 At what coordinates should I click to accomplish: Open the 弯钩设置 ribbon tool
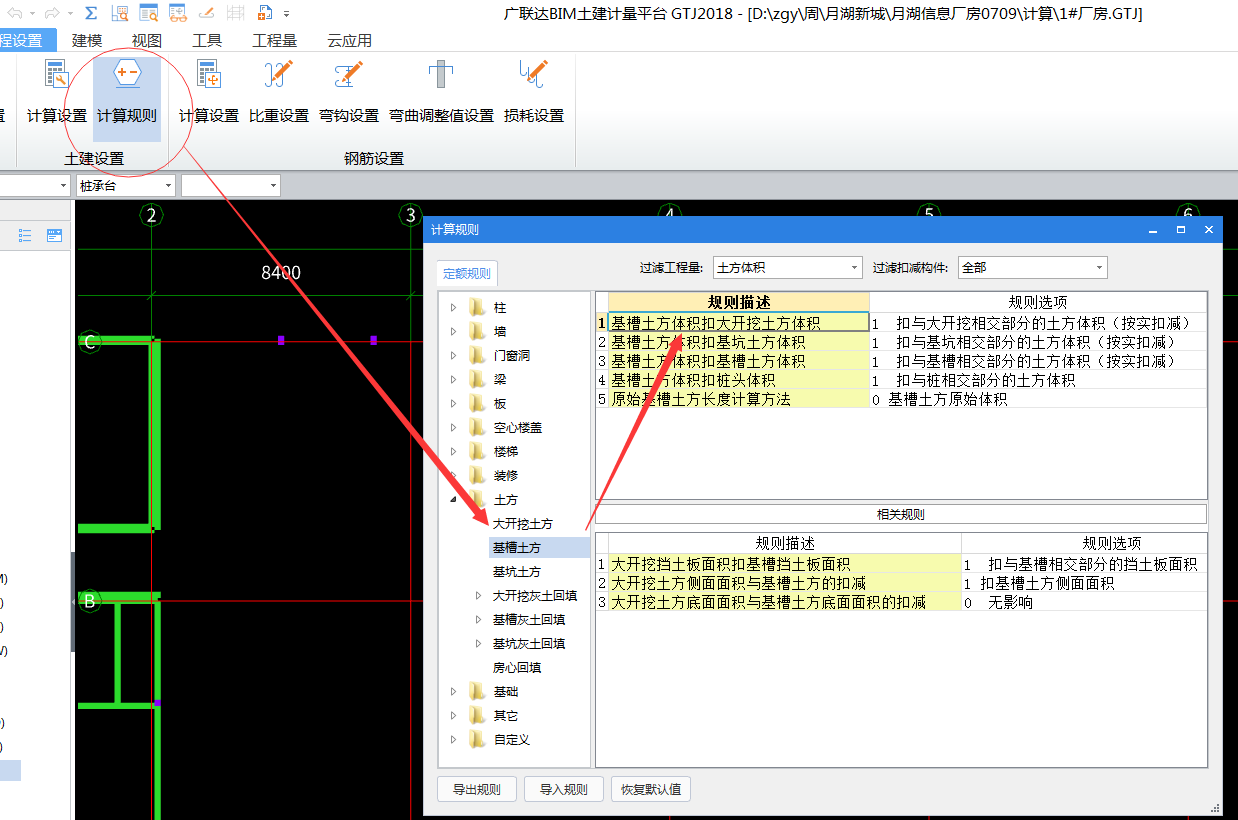click(x=349, y=93)
